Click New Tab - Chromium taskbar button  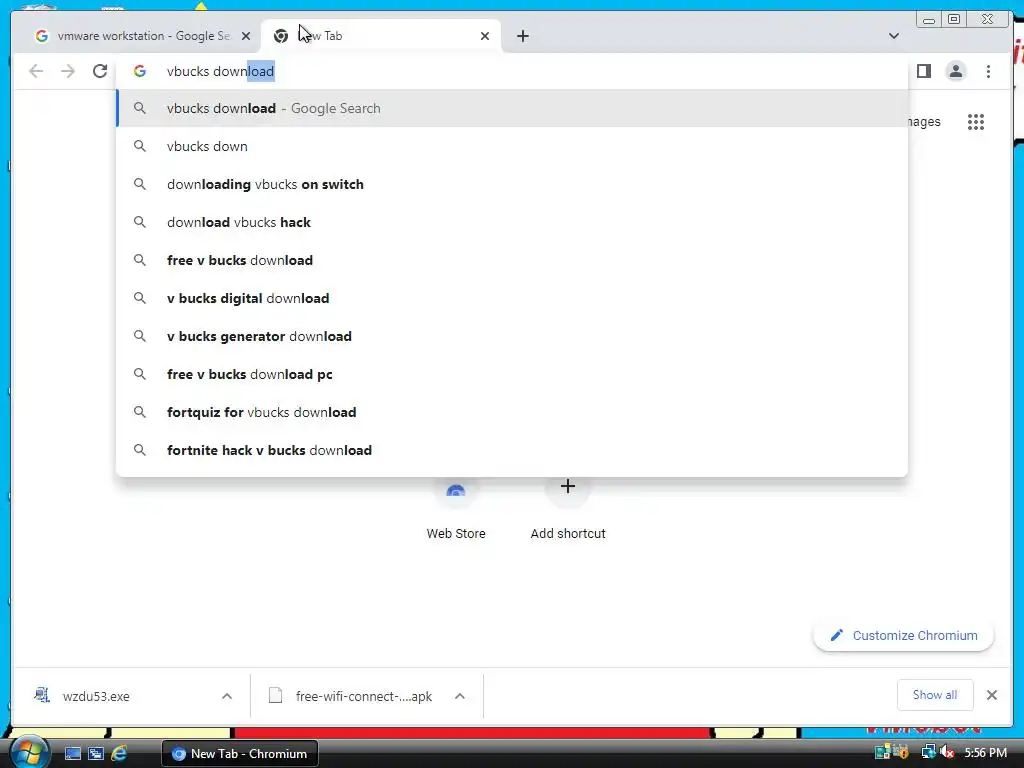coord(240,753)
